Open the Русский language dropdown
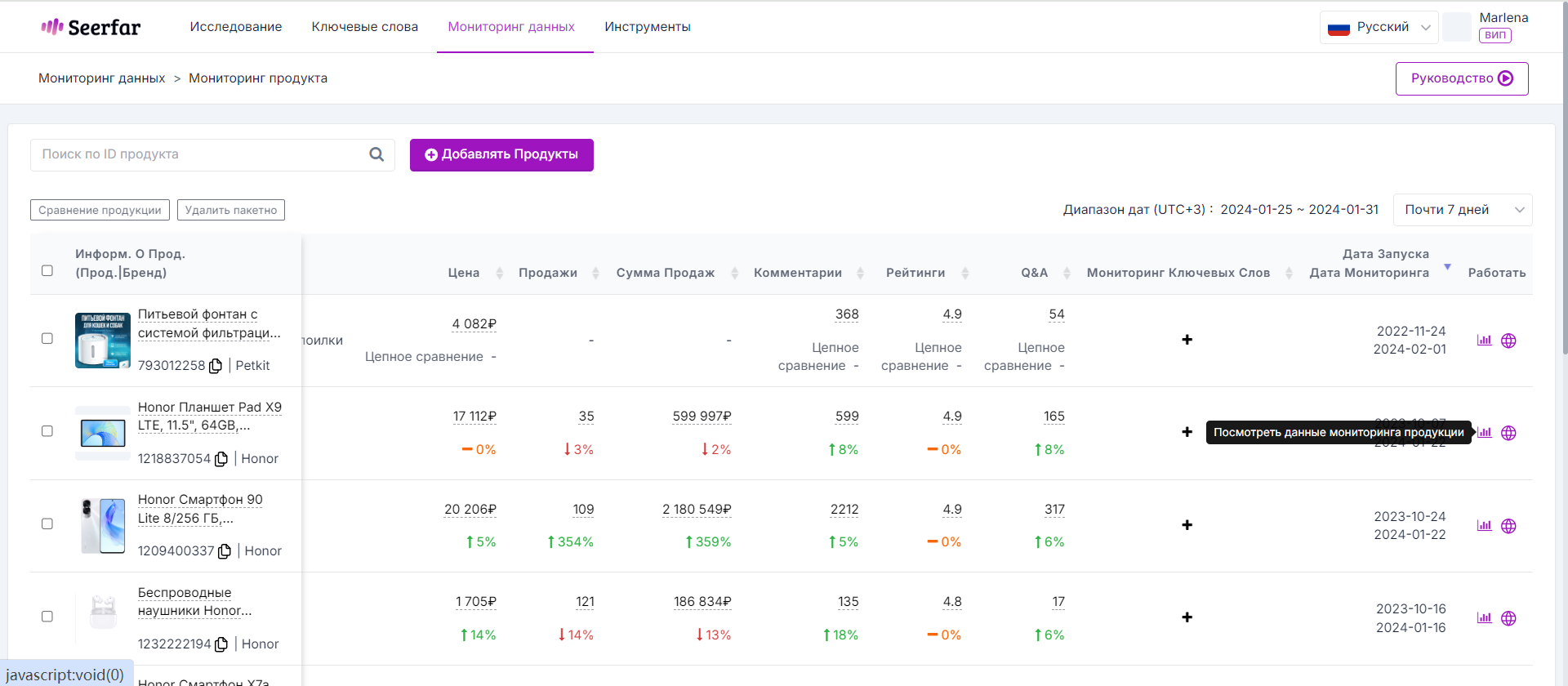Viewport: 1568px width, 686px height. [1379, 27]
